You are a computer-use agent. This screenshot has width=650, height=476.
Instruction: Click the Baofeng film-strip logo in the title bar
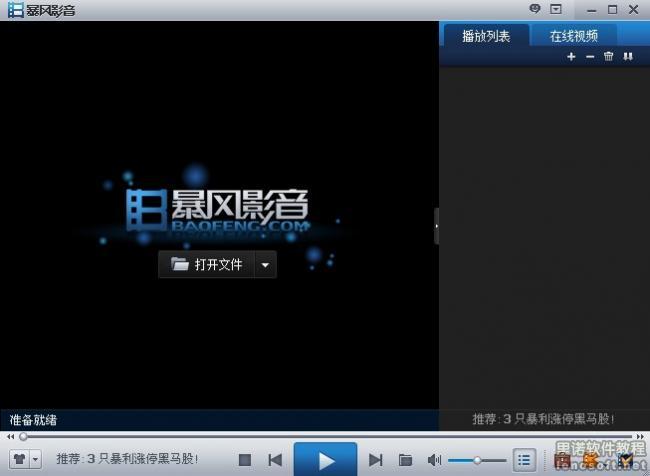click(16, 10)
